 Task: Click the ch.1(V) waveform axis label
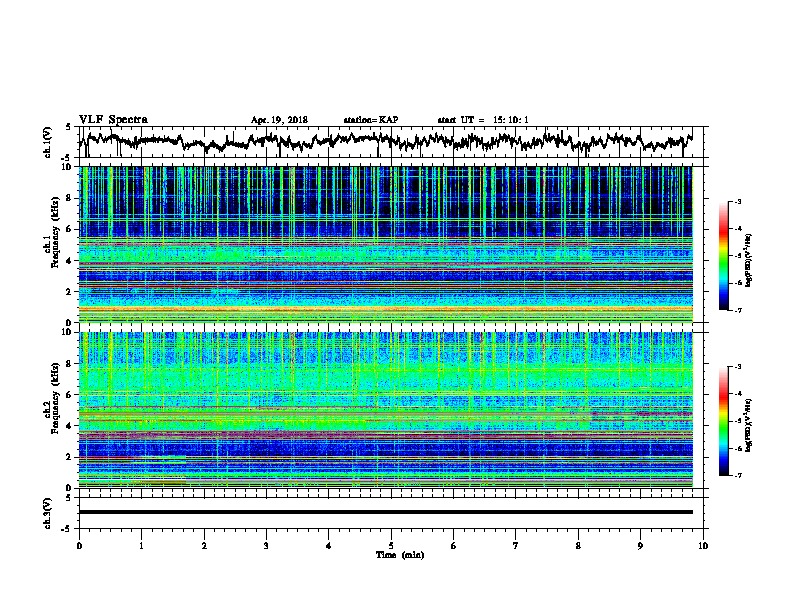48,142
